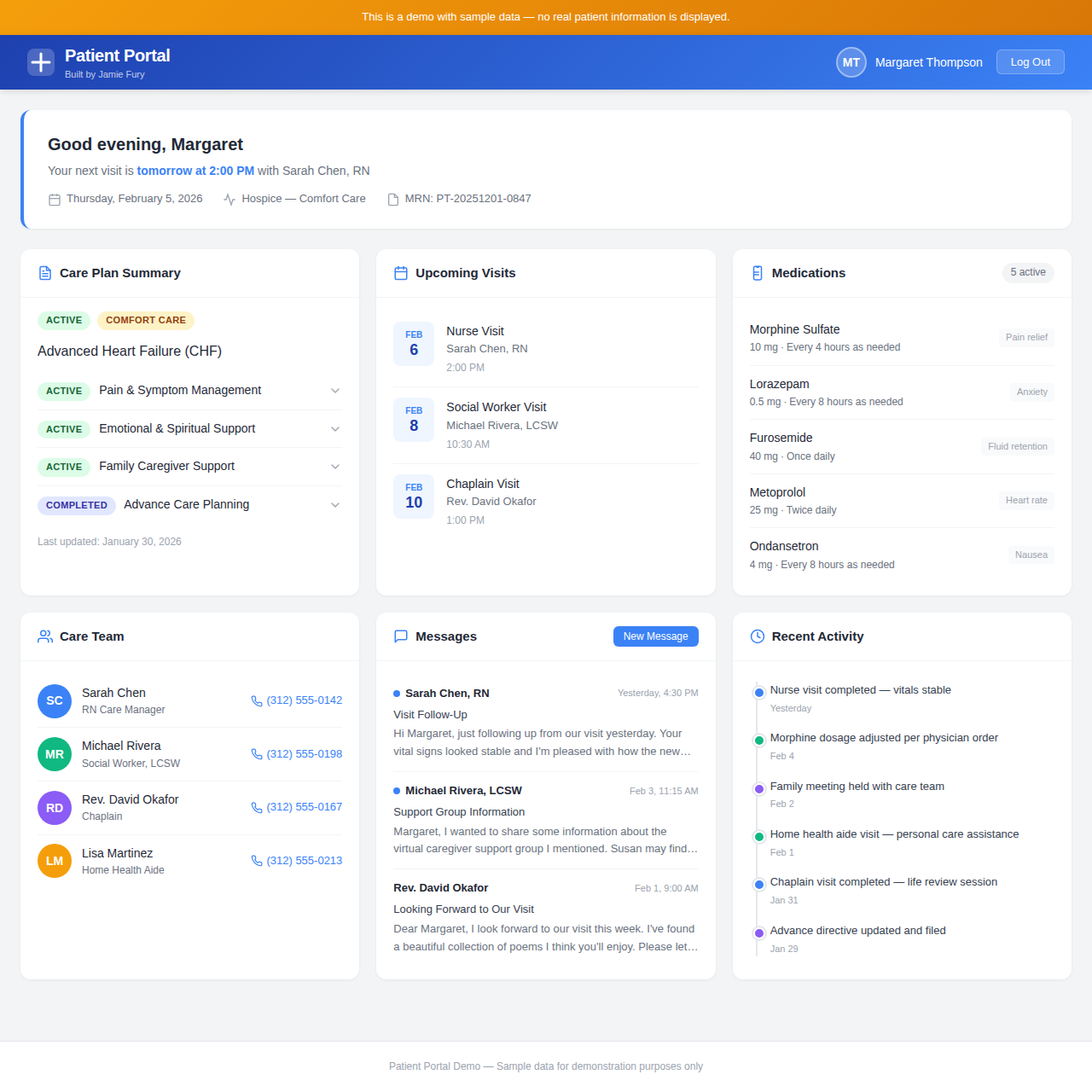The width and height of the screenshot is (1092, 1092).
Task: Click the Patient Portal plus logo icon
Action: pyautogui.click(x=40, y=61)
